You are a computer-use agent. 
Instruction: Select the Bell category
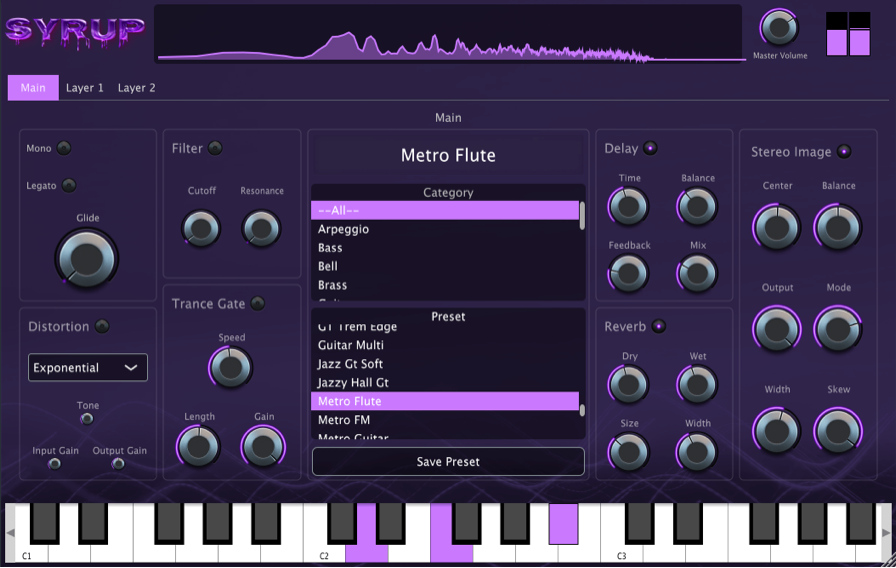(445, 266)
